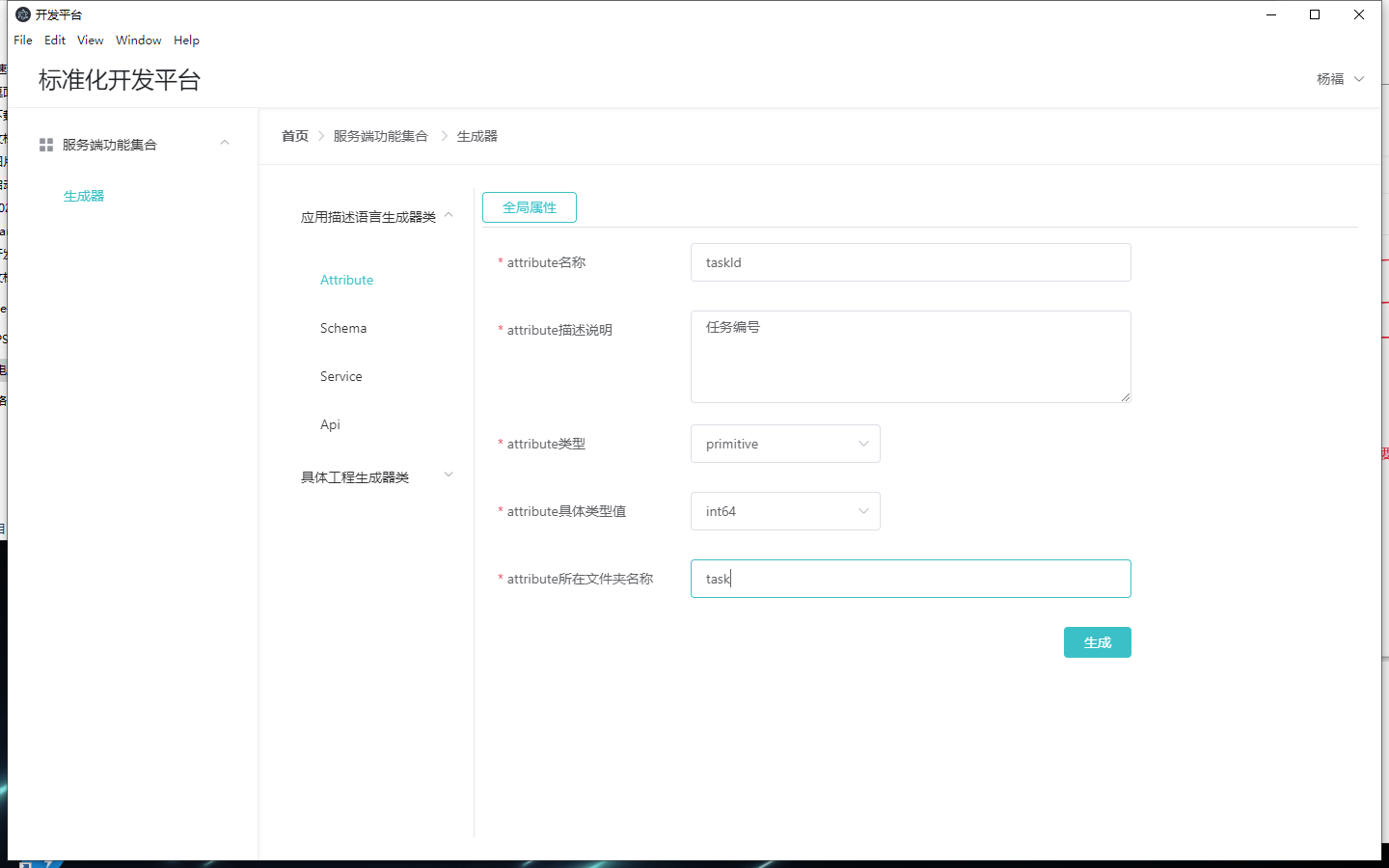Close the 开发平台 window
Image resolution: width=1389 pixels, height=868 pixels.
click(1359, 14)
